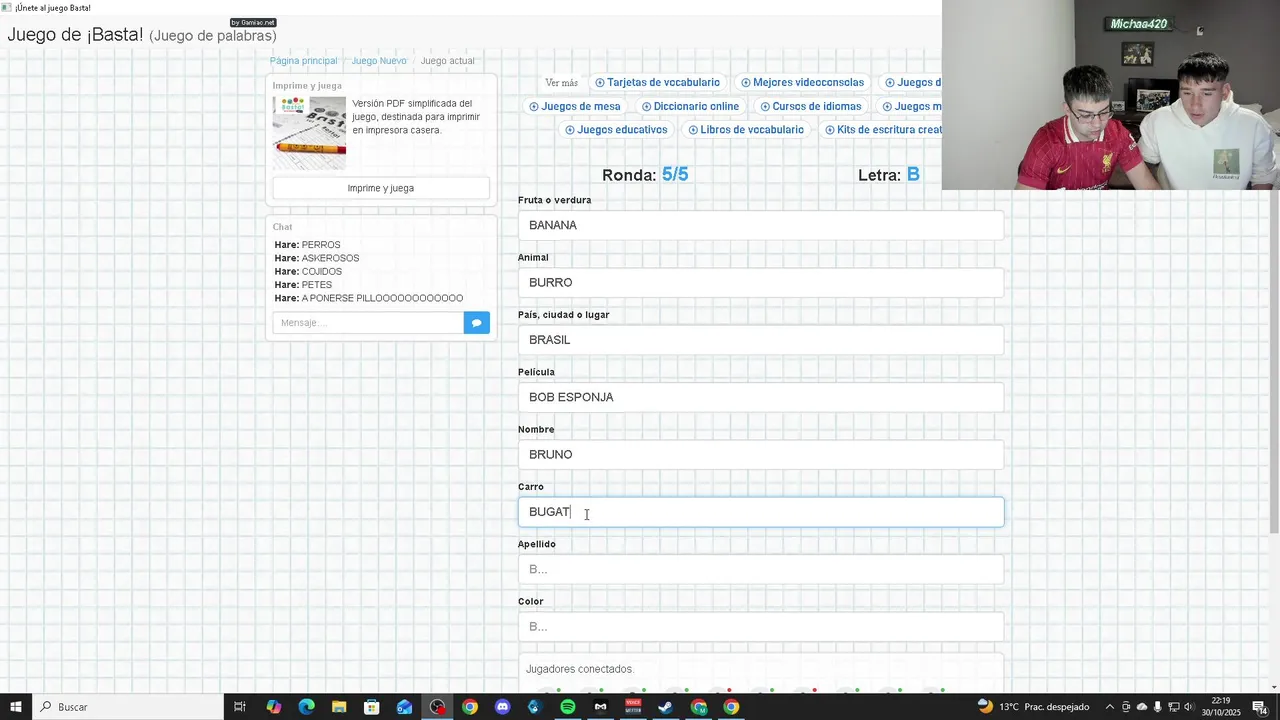Open first Chrome icon after OBS
The width and height of the screenshot is (1280, 720).
[470, 707]
